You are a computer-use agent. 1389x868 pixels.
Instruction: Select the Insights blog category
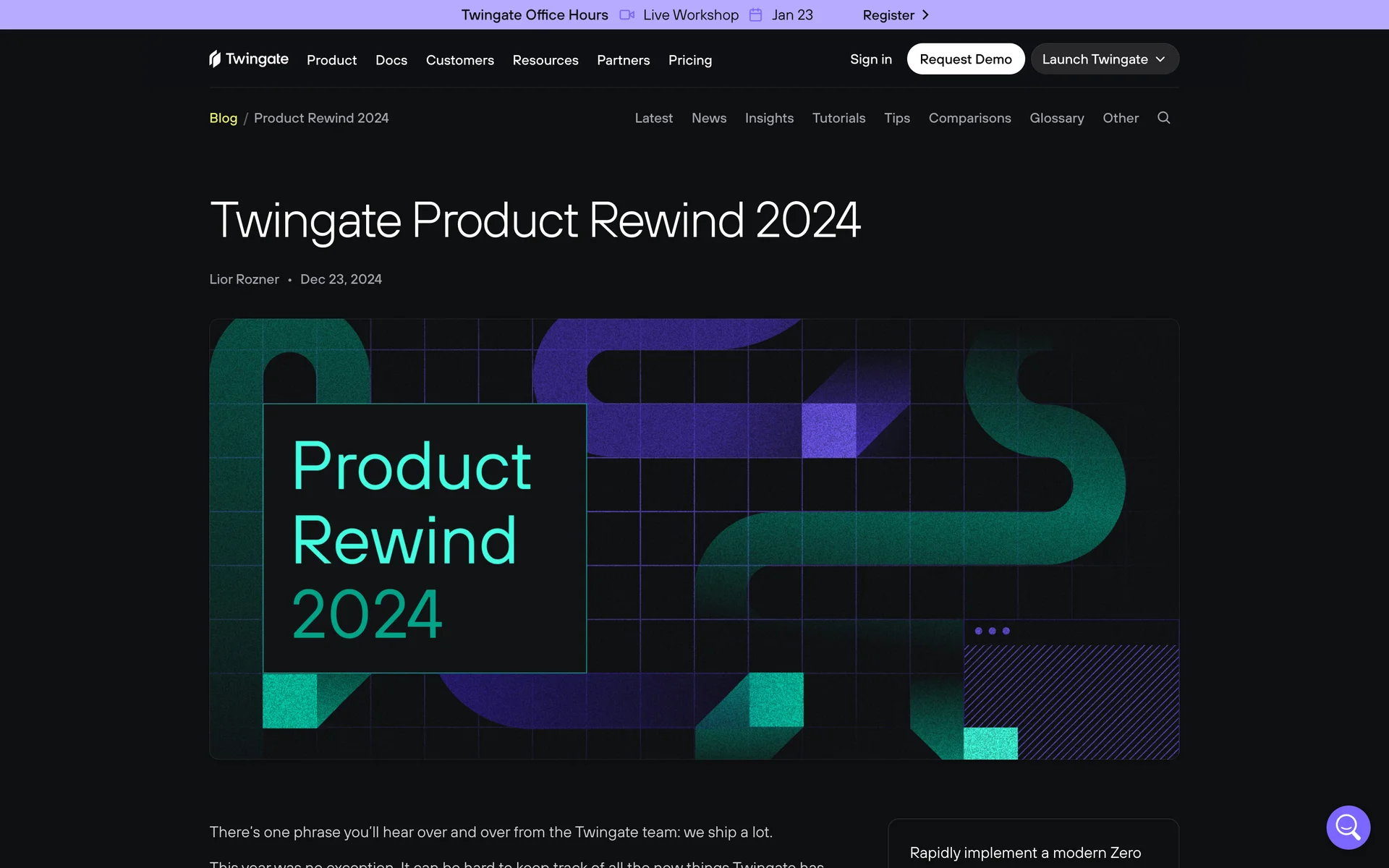(x=769, y=118)
